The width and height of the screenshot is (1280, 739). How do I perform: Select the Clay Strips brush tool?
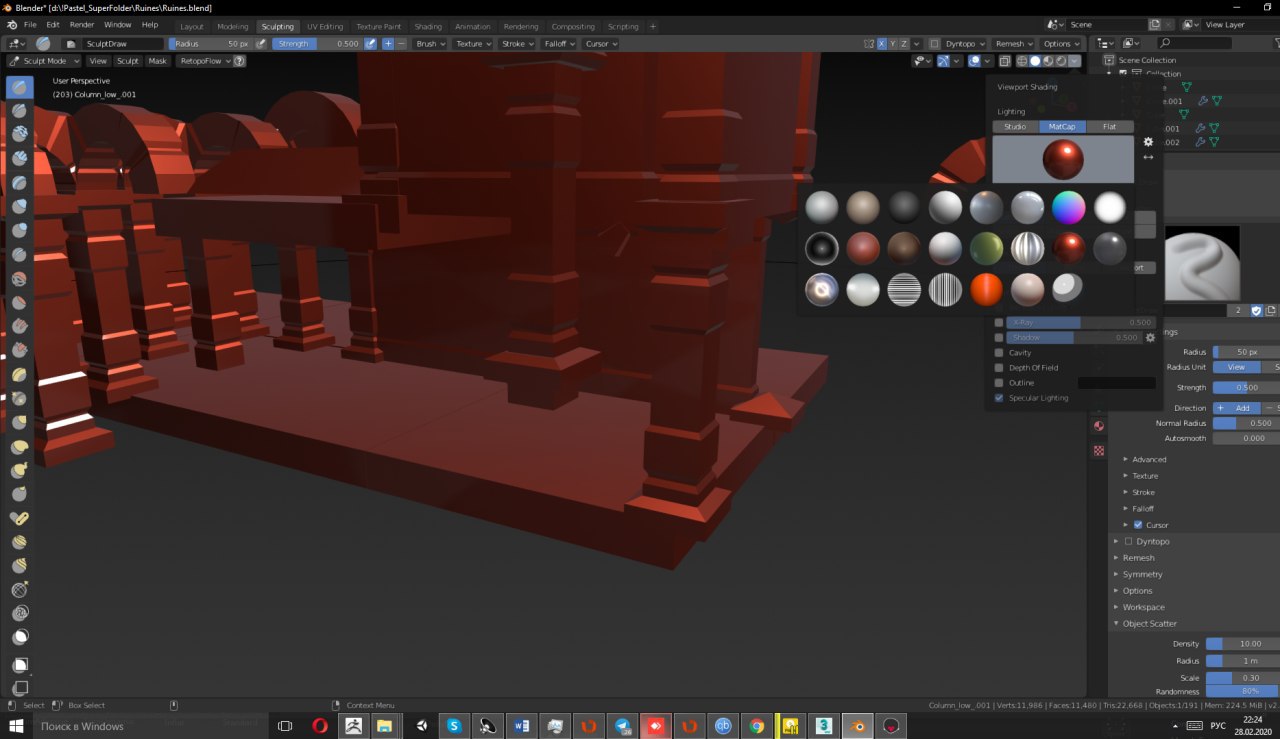click(19, 159)
